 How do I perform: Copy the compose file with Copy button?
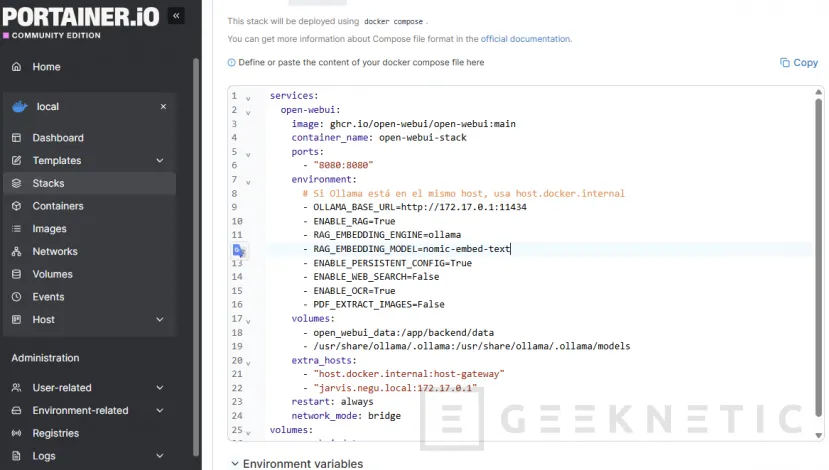(x=799, y=62)
